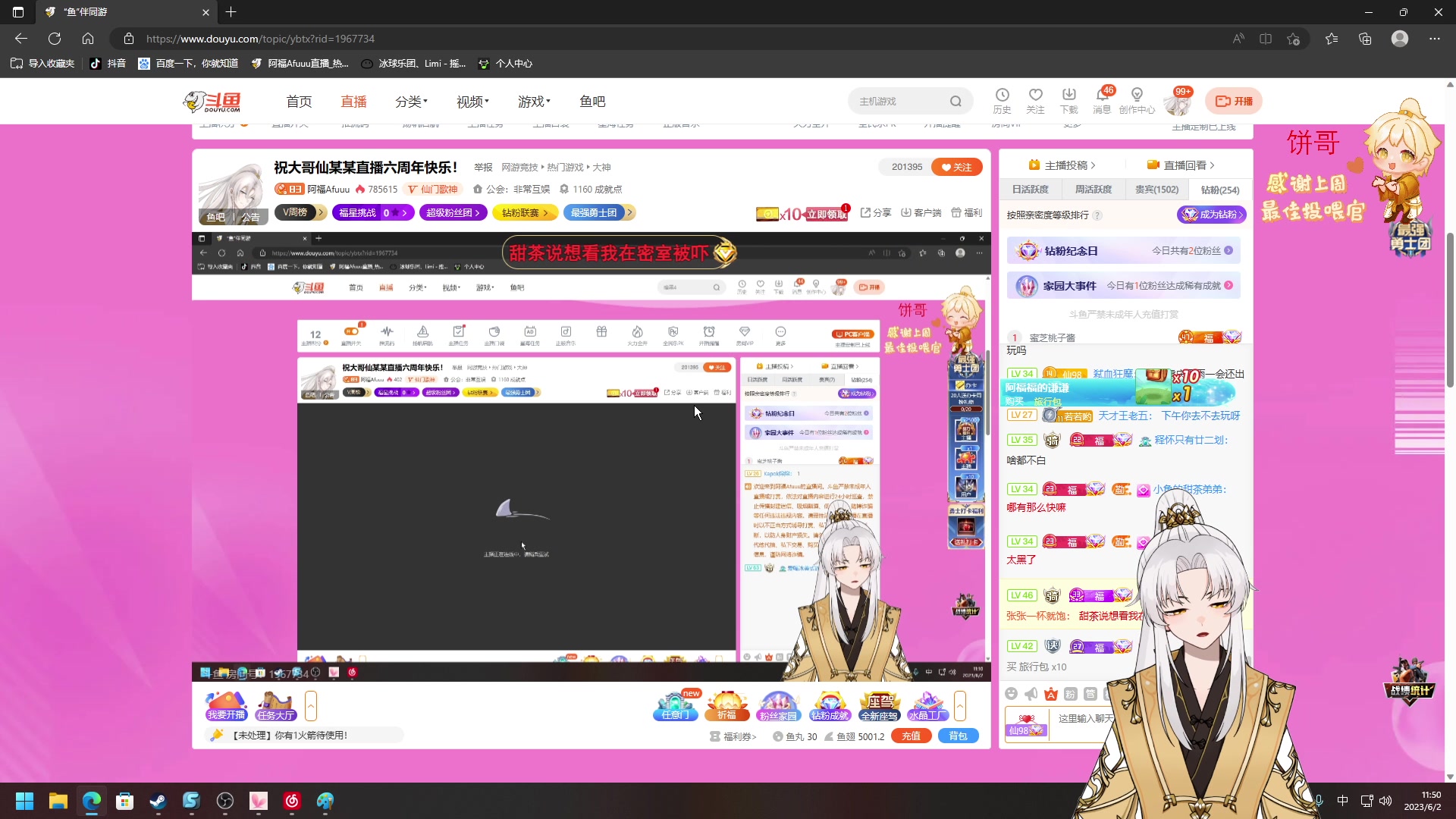
Task: Open the 直播回看 link
Action: point(1181,165)
